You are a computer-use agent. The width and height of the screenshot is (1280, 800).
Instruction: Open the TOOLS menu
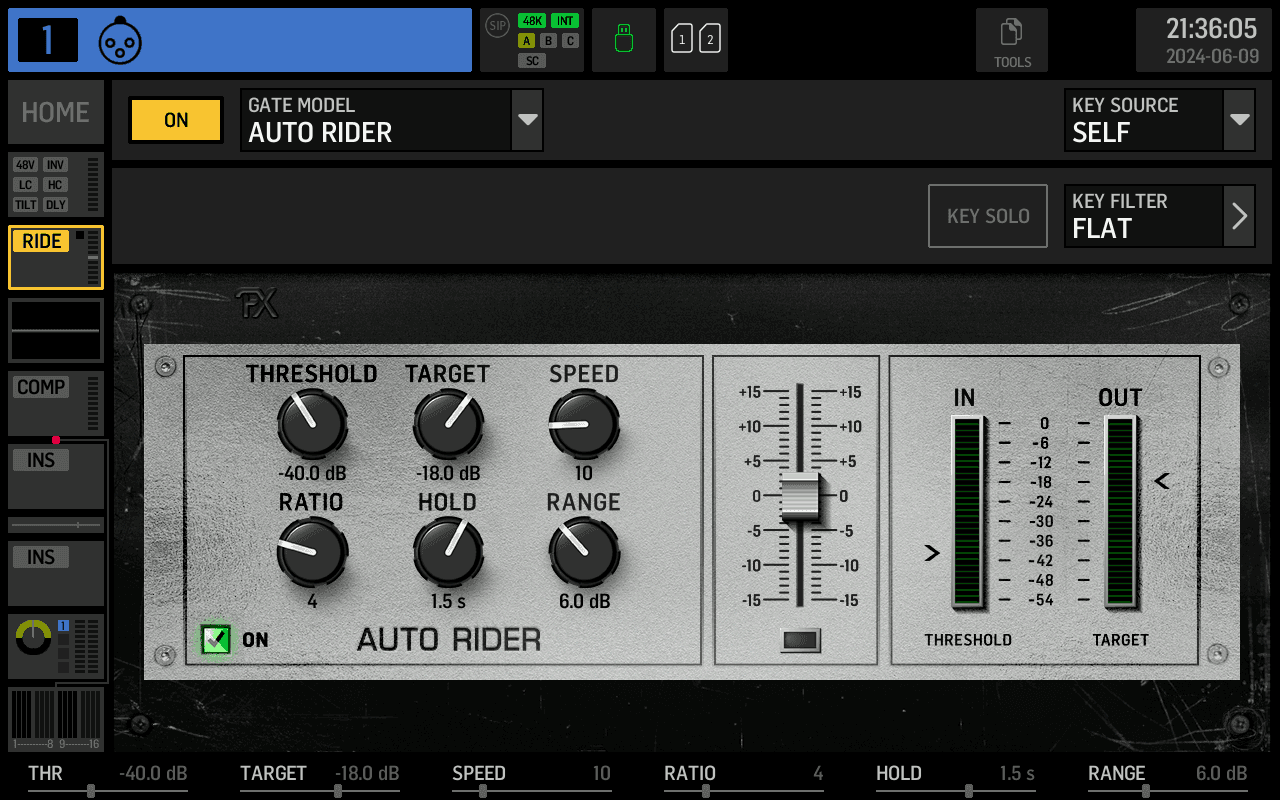pos(1012,40)
